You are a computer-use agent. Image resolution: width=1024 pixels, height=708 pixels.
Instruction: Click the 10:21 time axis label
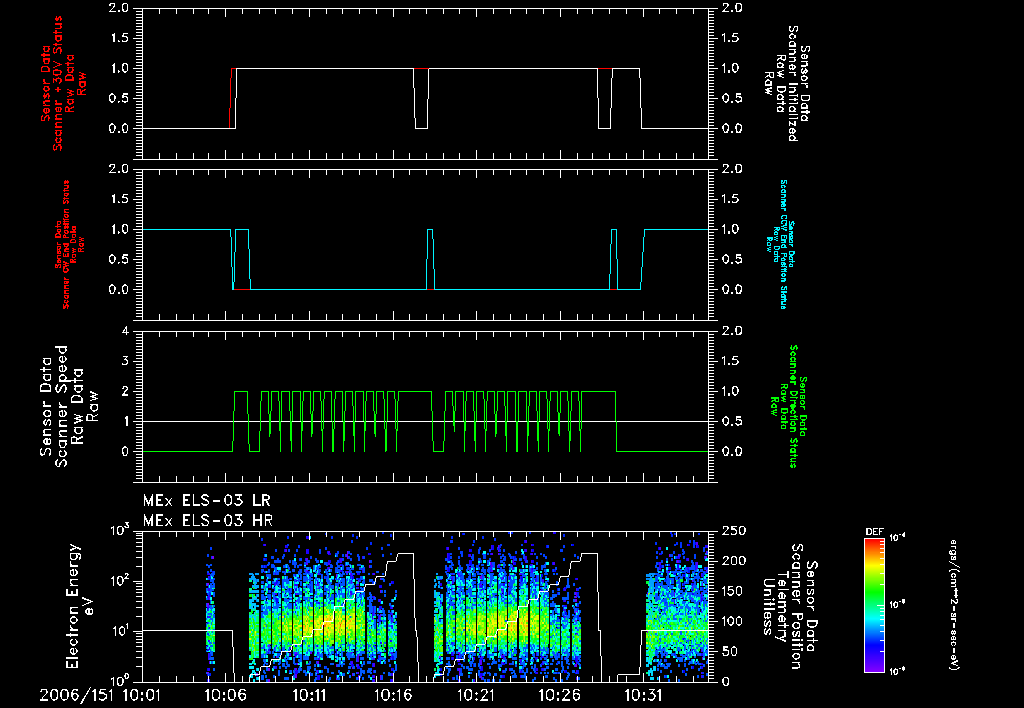476,695
